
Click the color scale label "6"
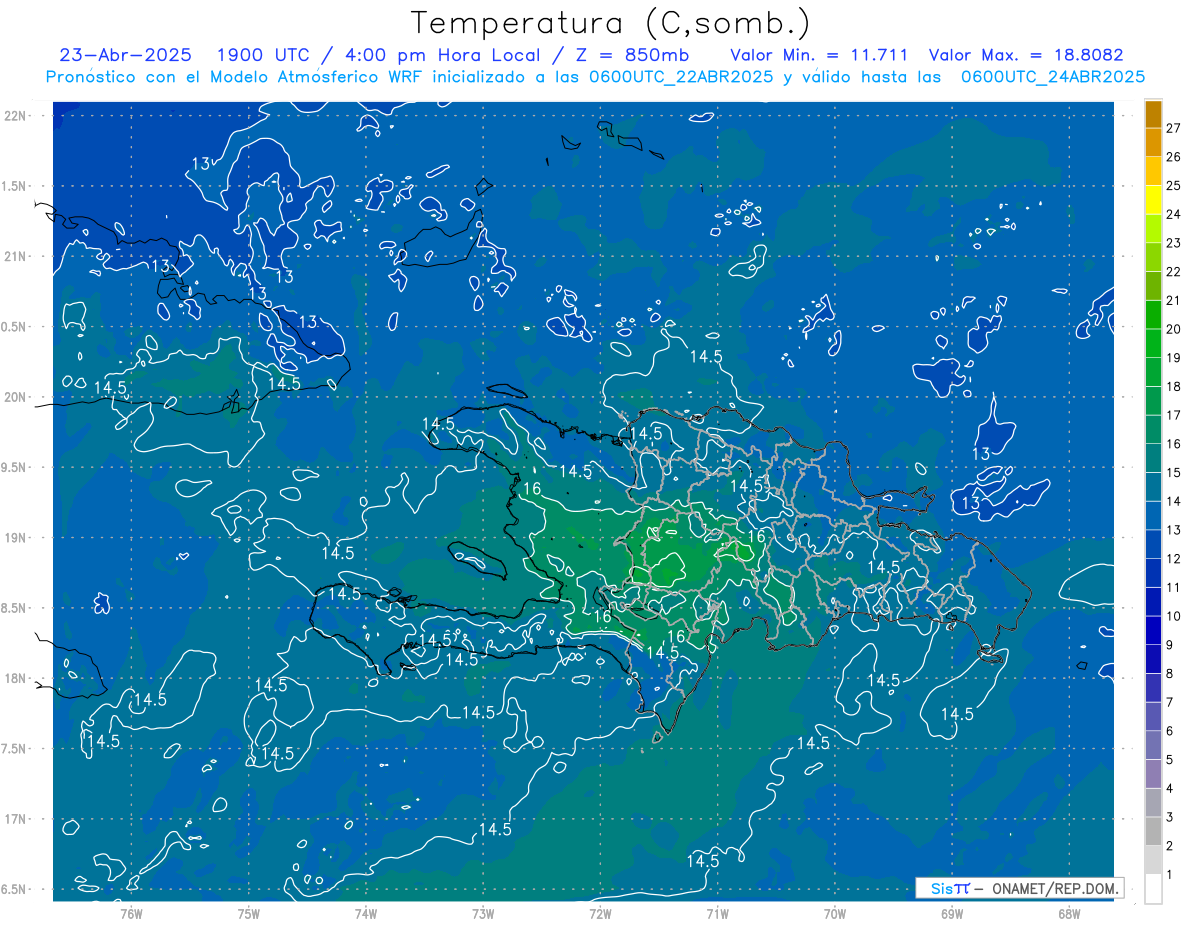1169,731
